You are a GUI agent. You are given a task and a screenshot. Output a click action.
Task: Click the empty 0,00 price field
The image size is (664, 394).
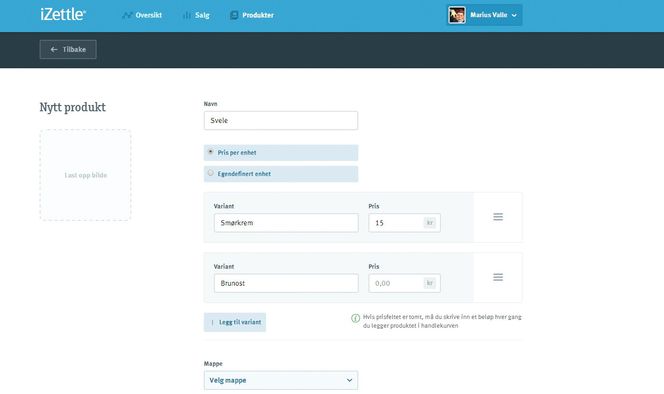(404, 283)
